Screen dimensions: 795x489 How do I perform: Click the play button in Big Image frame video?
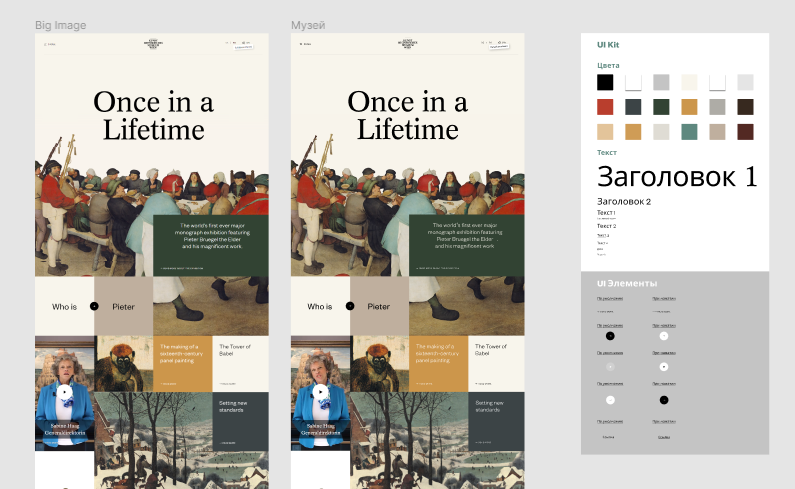point(64,392)
